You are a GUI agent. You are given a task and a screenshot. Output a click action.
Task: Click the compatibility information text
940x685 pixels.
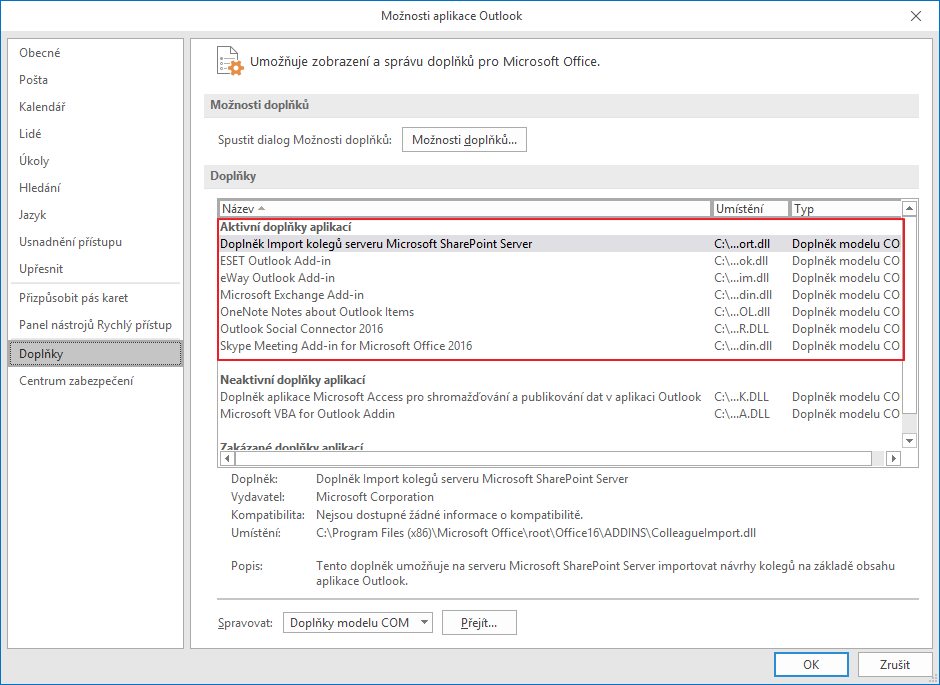click(x=450, y=515)
